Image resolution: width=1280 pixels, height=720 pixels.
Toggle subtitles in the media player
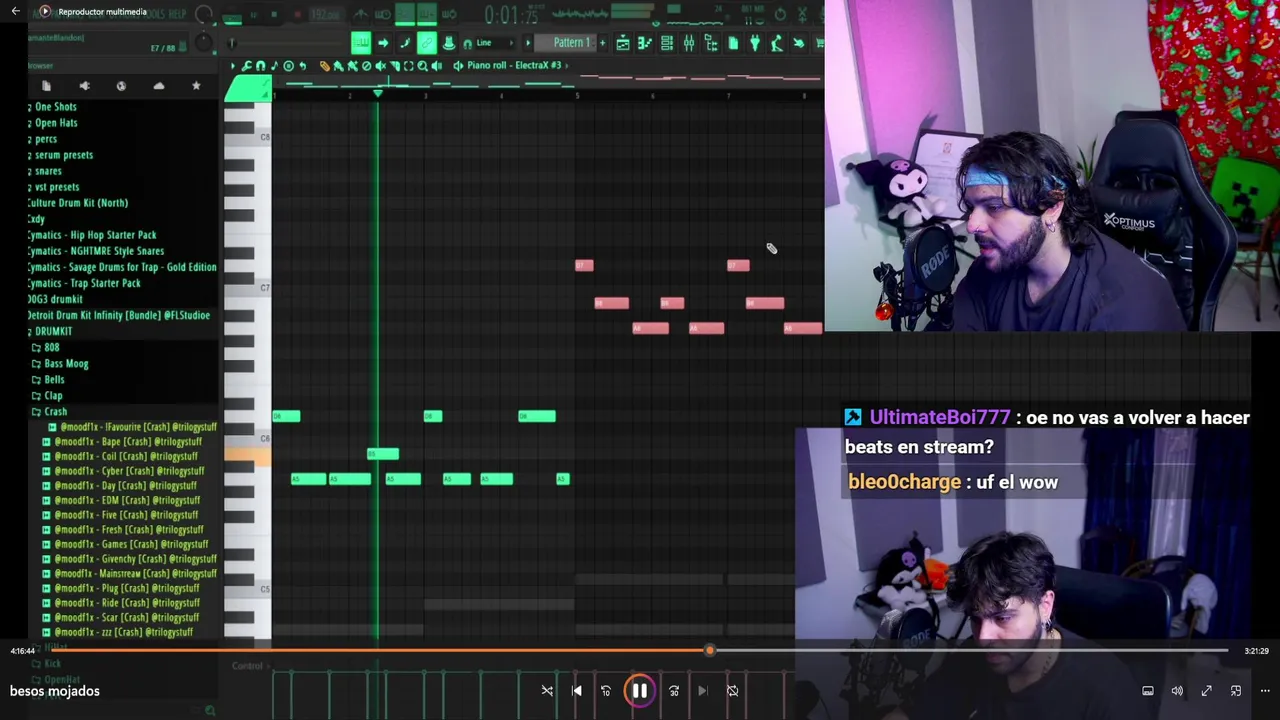pyautogui.click(x=1148, y=691)
